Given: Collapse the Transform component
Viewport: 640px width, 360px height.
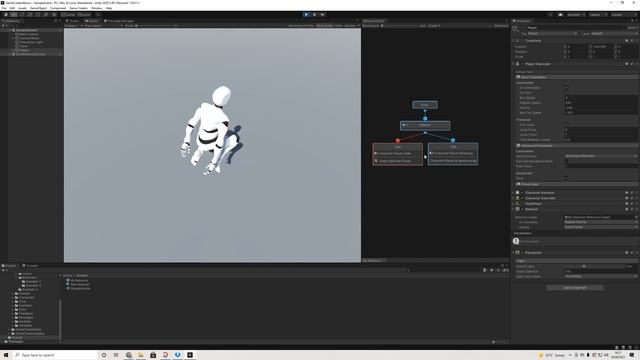Looking at the screenshot, I should (513, 40).
